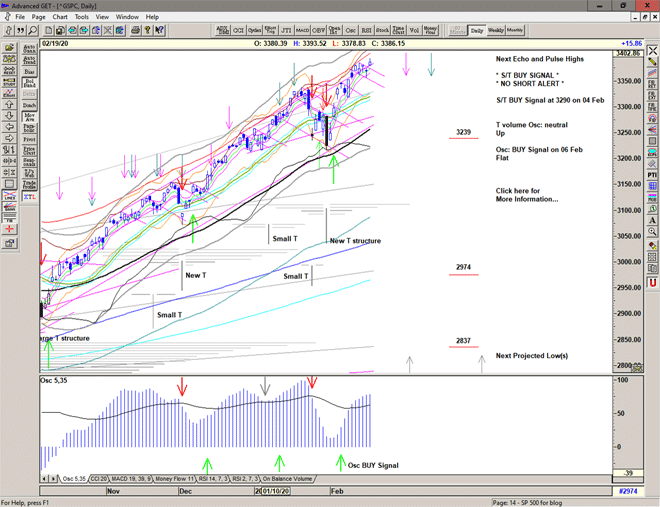The width and height of the screenshot is (660, 507).
Task: Click 'Click here for More Information' text
Action: (x=527, y=195)
